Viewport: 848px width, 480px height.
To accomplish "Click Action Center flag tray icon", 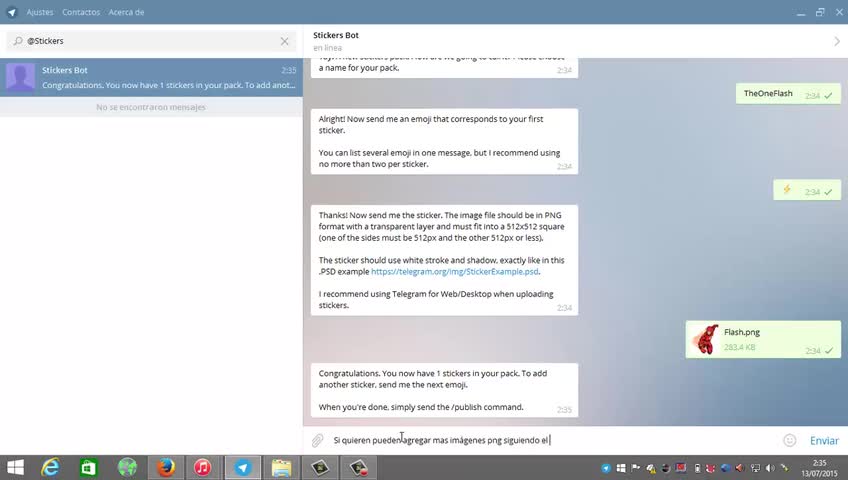I will coord(635,468).
